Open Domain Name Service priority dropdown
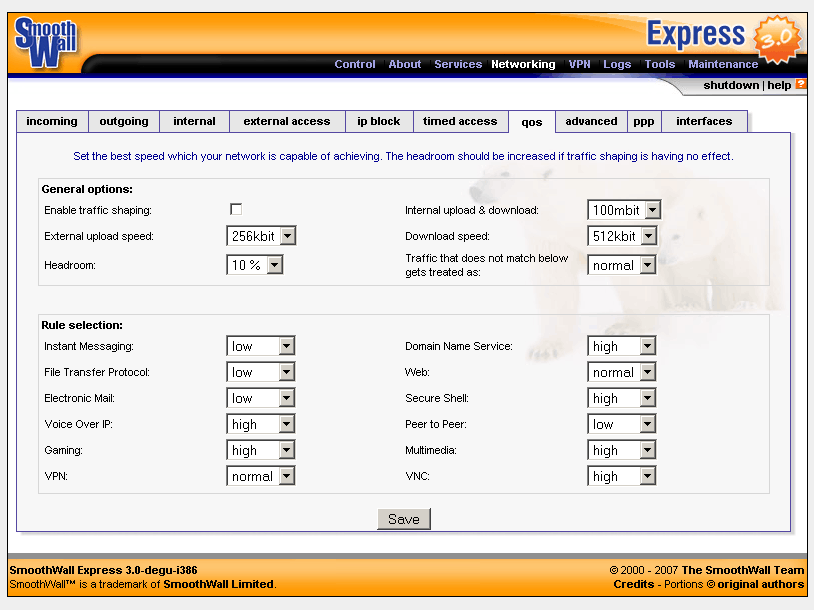 621,346
